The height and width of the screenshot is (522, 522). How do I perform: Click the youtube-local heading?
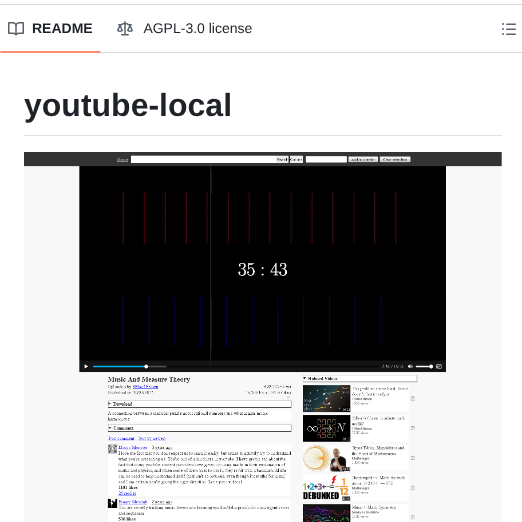[128, 105]
